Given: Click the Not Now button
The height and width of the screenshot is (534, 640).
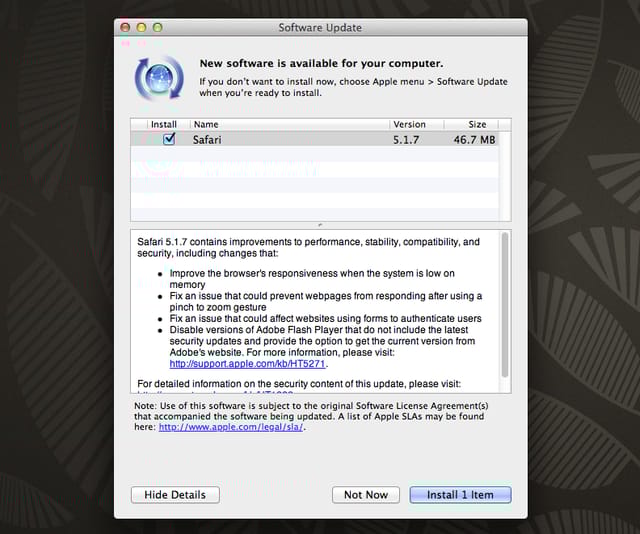Looking at the screenshot, I should 366,495.
